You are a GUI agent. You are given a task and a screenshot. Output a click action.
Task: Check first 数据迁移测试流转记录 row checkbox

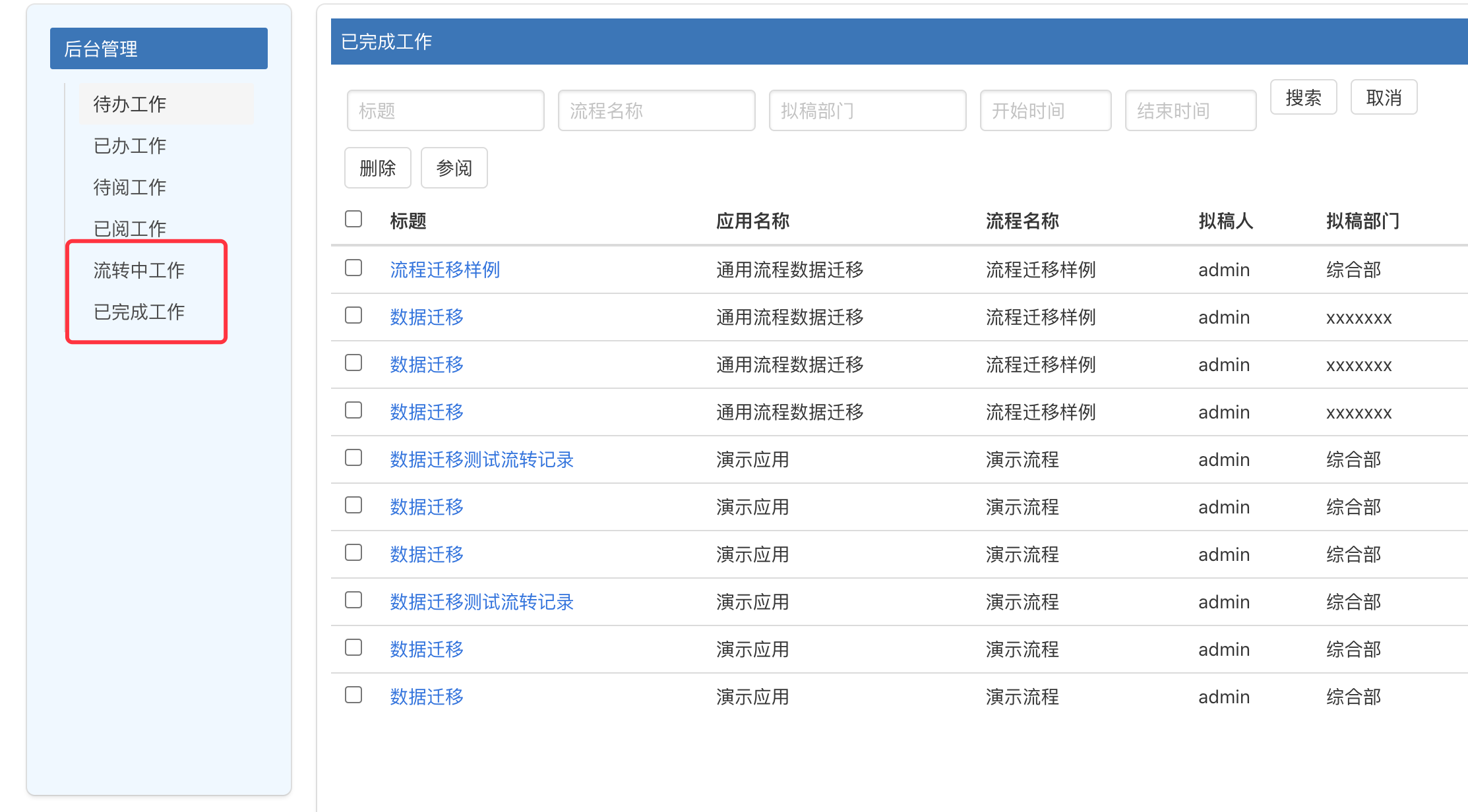353,457
